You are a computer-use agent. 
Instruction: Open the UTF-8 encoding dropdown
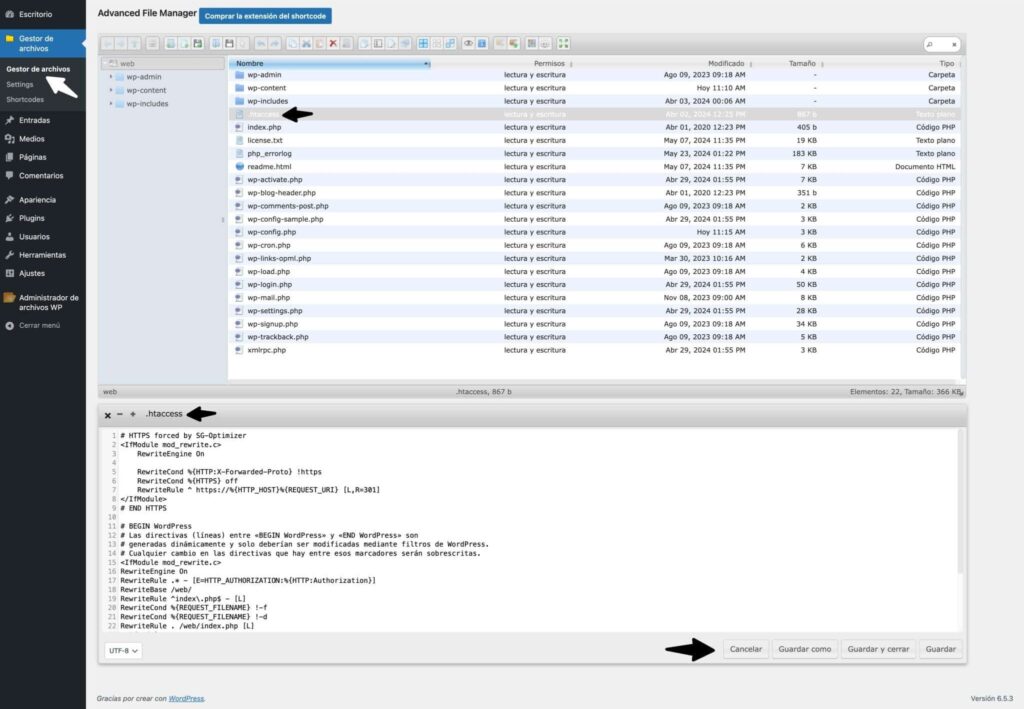[x=123, y=651]
